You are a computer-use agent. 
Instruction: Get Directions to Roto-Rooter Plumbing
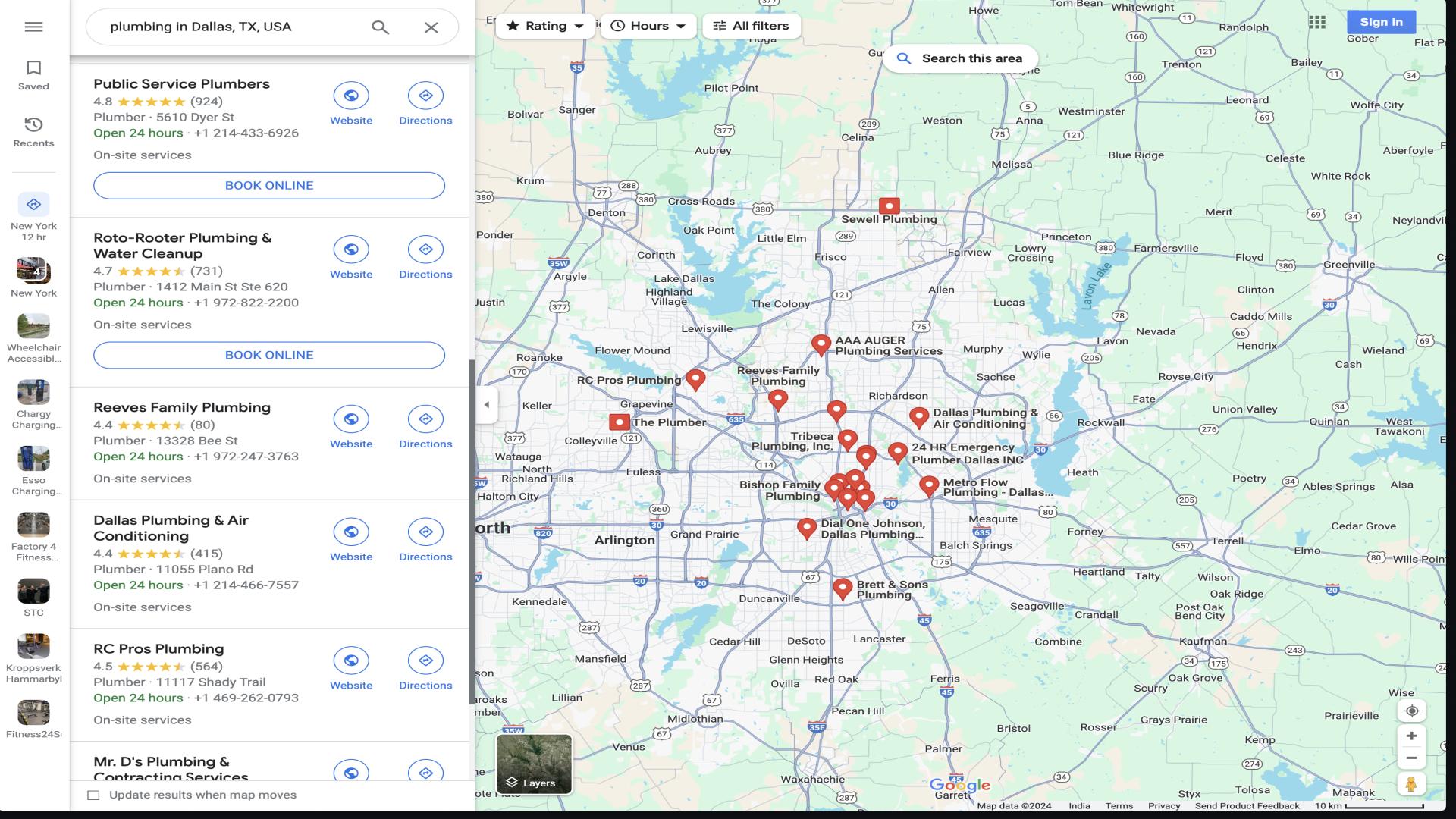[425, 259]
